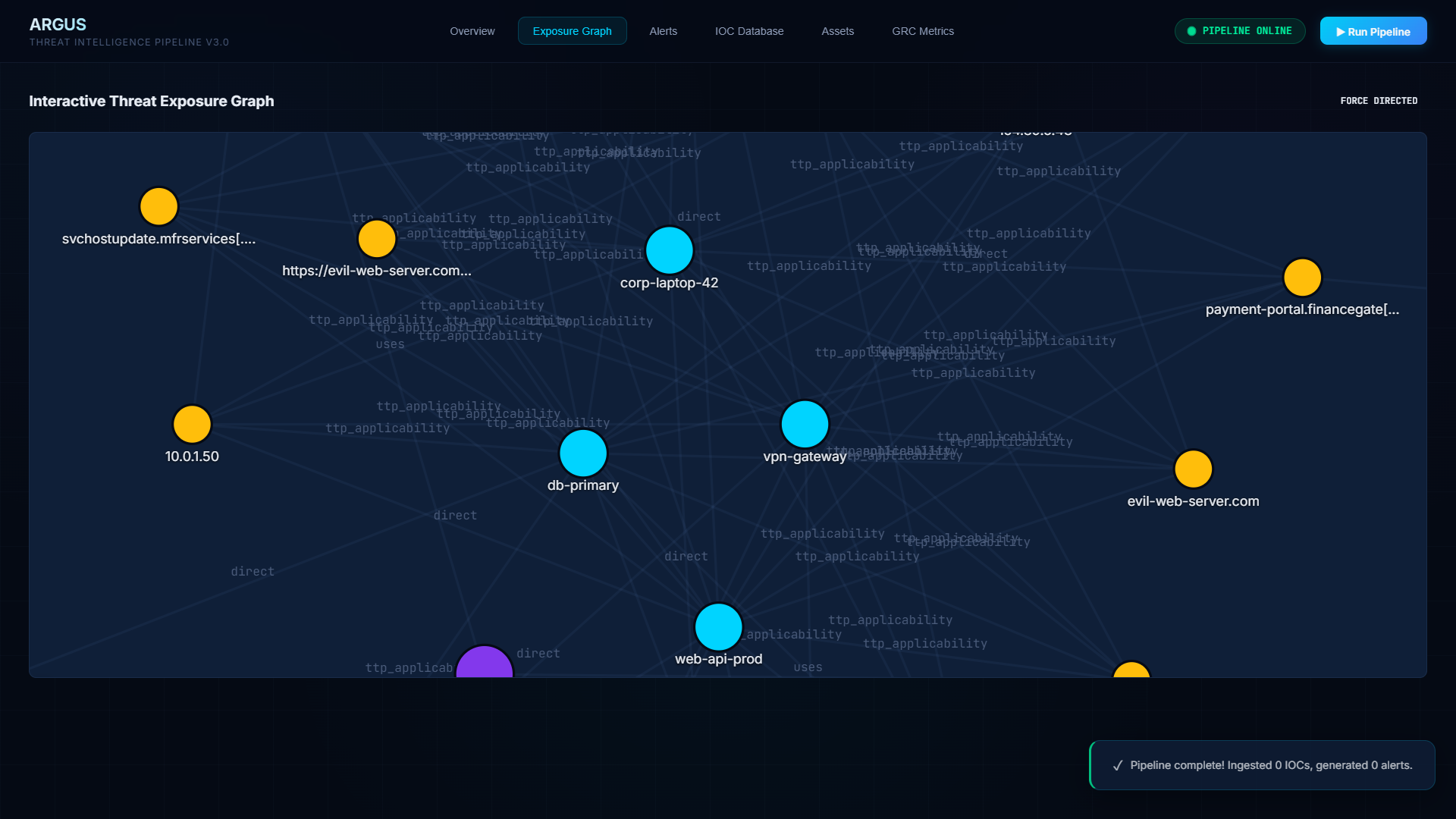The width and height of the screenshot is (1456, 819).
Task: Select the Exposure Graph tab
Action: tap(572, 31)
